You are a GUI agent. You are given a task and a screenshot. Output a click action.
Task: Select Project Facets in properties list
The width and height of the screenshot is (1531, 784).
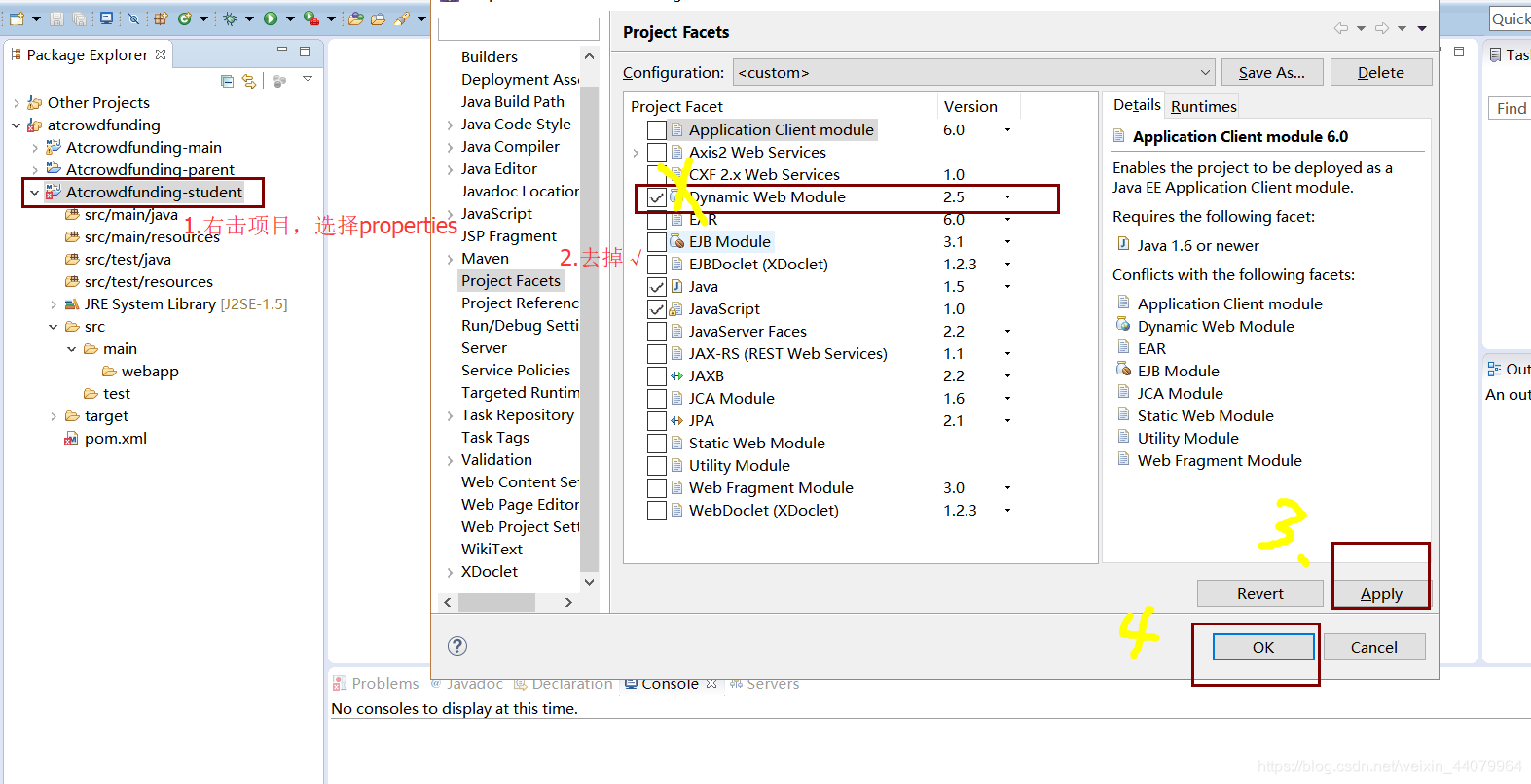click(x=511, y=281)
